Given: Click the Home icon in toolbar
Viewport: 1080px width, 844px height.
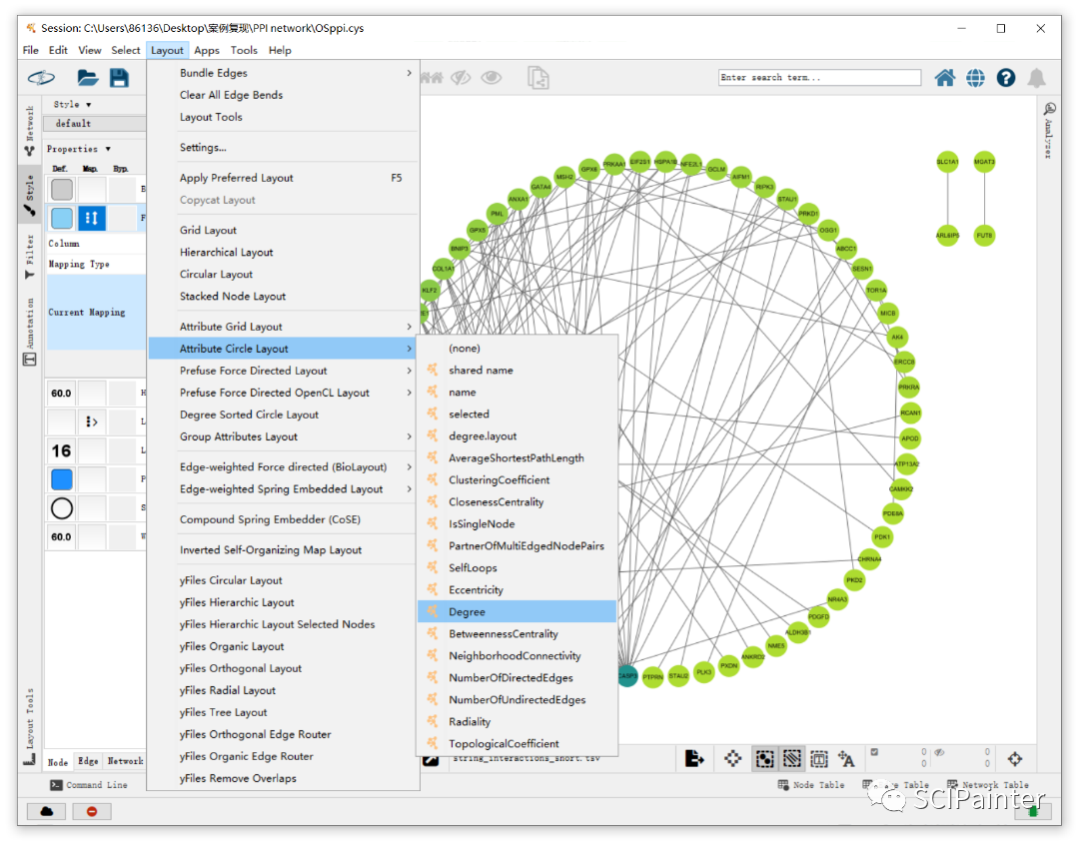Looking at the screenshot, I should (944, 78).
